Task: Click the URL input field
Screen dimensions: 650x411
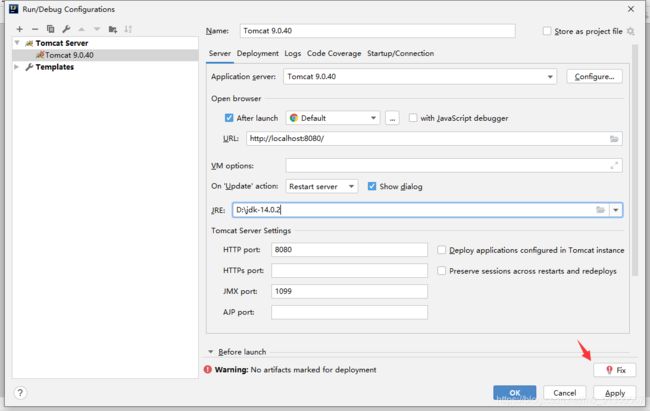Action: coord(434,139)
